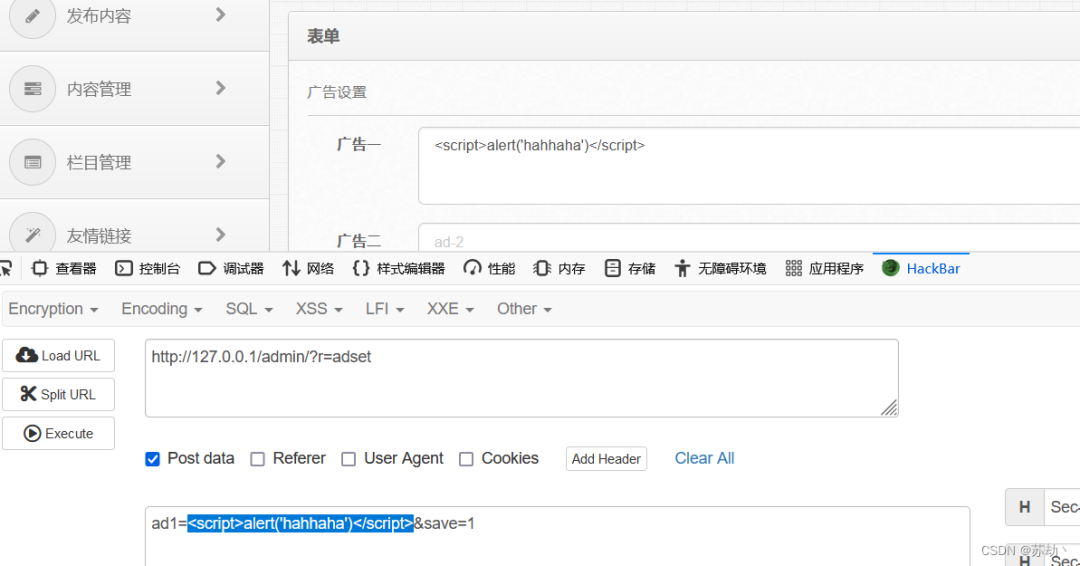Toggle the Post data checkbox
Screen dimensions: 1080x566
[152, 459]
